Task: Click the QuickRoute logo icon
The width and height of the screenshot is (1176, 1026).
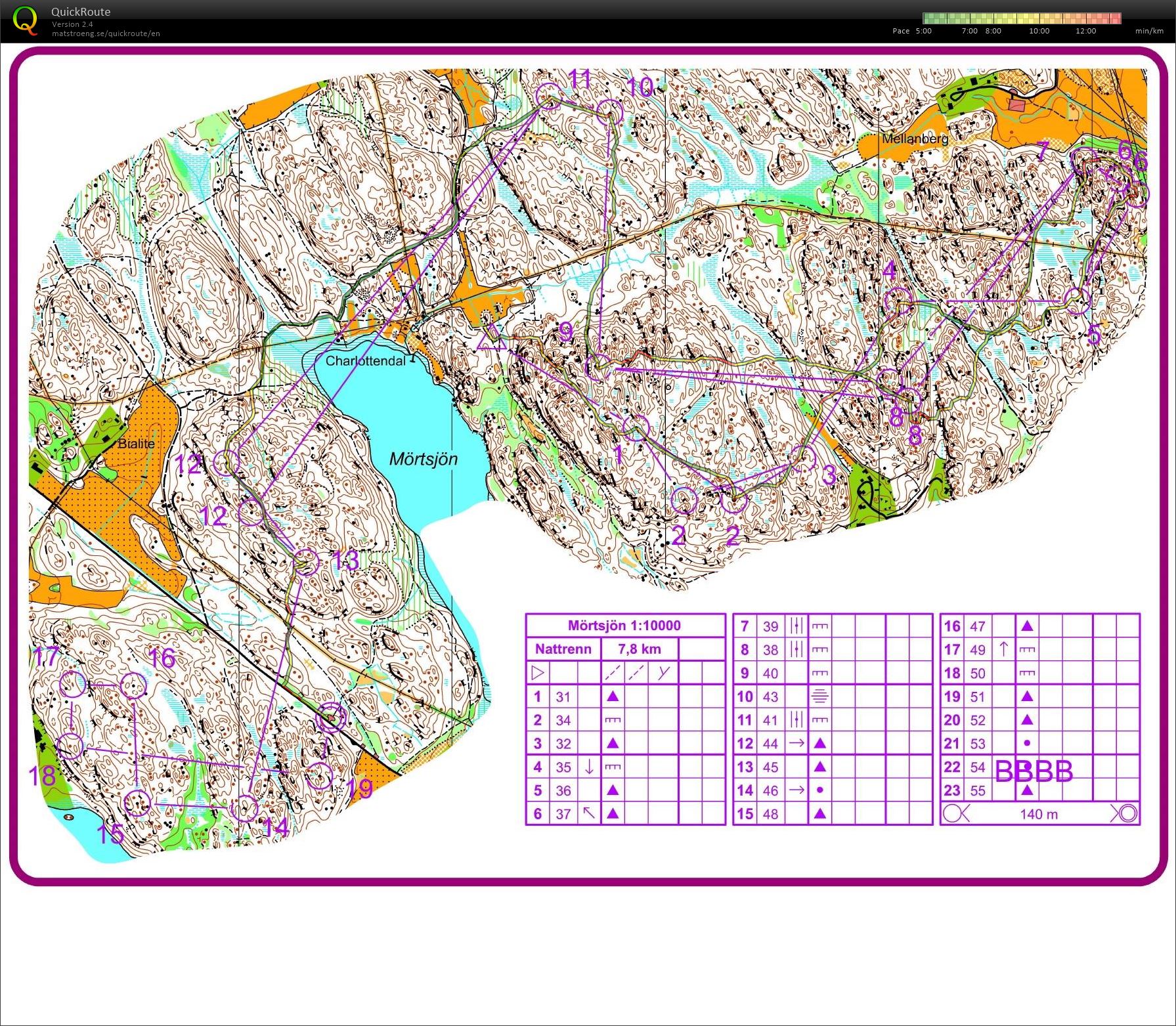Action: (x=25, y=20)
